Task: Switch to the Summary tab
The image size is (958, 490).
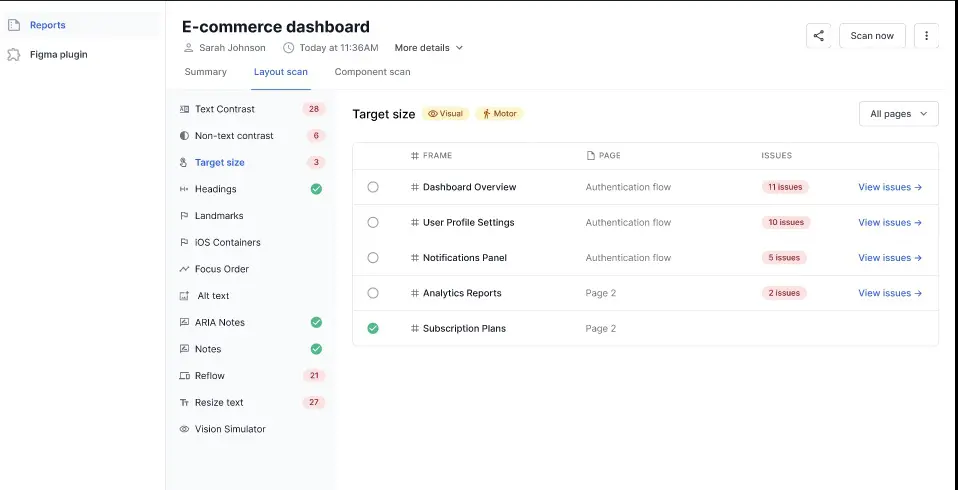Action: point(205,72)
